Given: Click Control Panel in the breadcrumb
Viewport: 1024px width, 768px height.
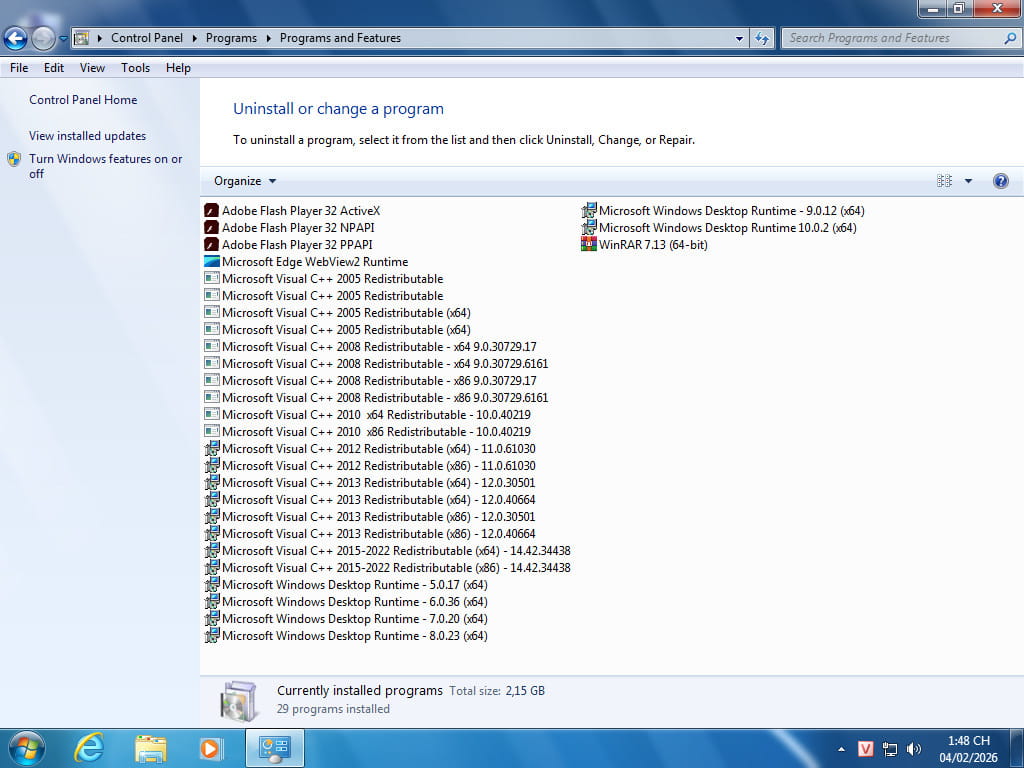Looking at the screenshot, I should pos(147,38).
